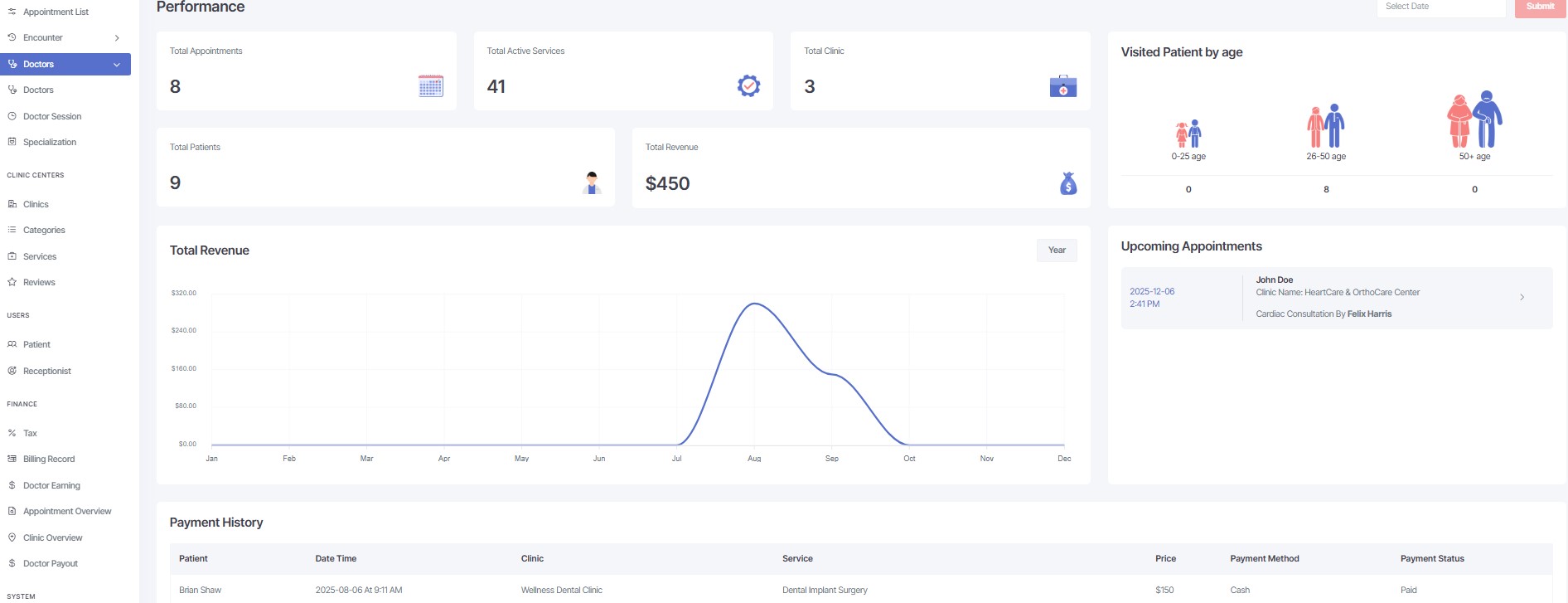Viewport: 1568px width, 603px height.
Task: Open Specialization menu item
Action: pos(50,142)
